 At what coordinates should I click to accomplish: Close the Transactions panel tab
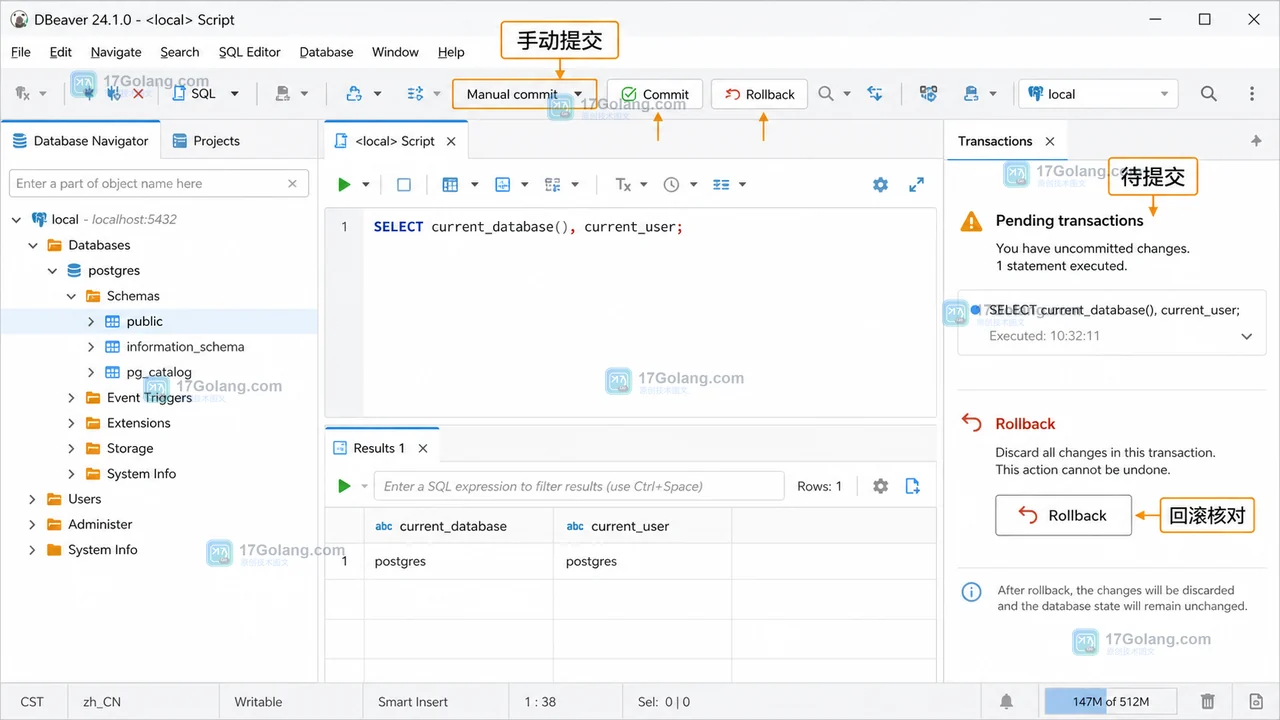(x=1050, y=141)
